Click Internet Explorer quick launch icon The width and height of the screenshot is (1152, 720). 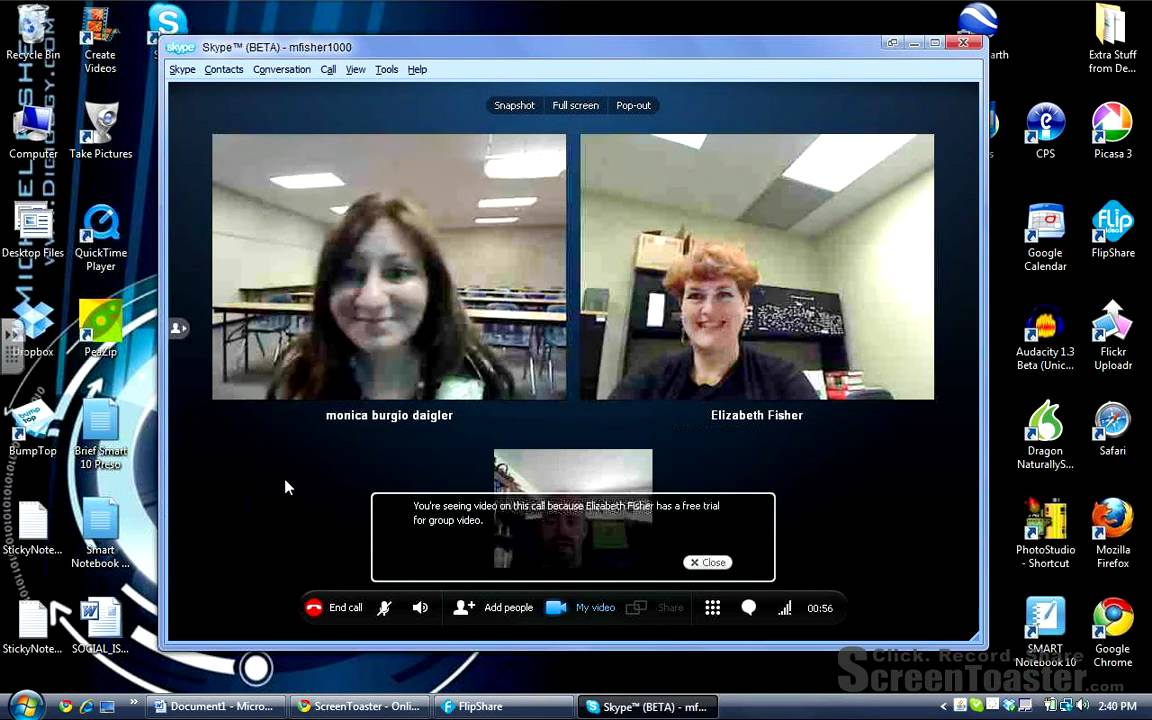pos(86,707)
